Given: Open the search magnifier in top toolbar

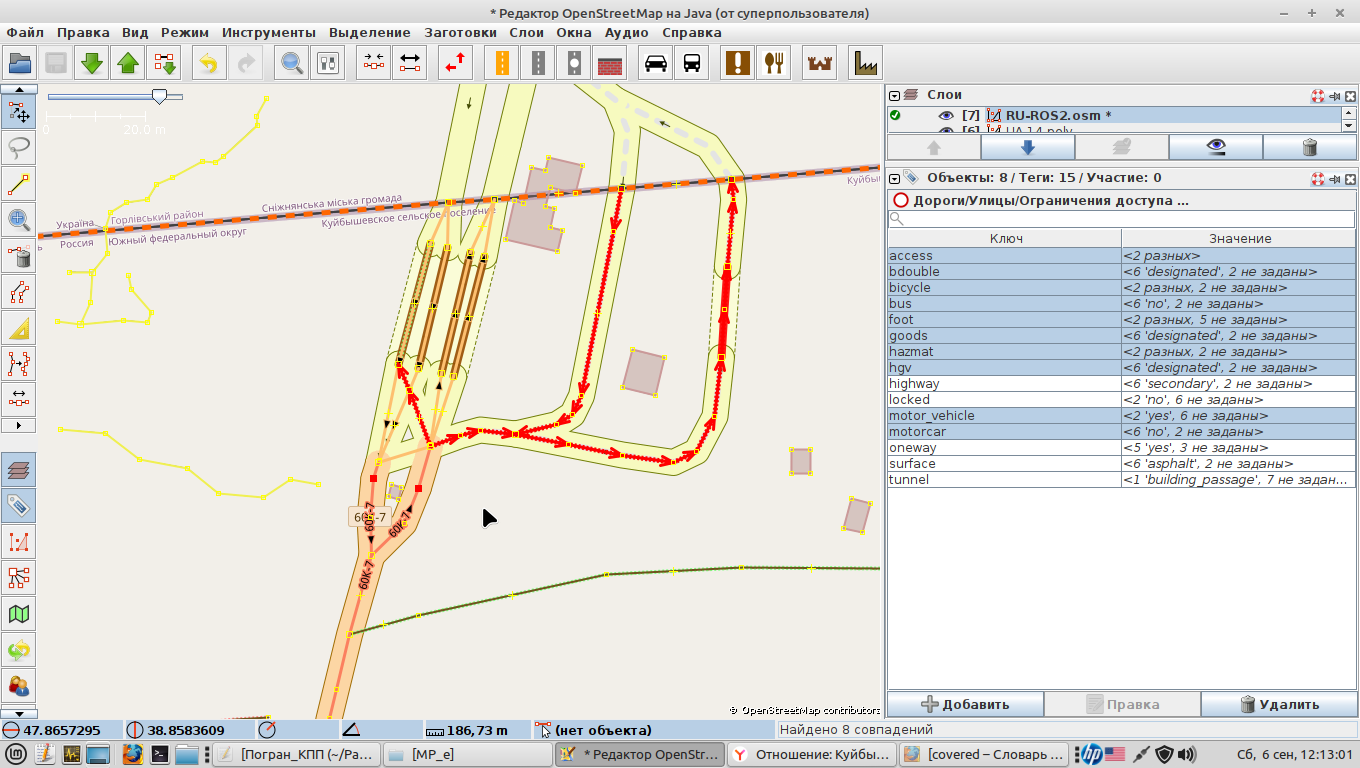Looking at the screenshot, I should (x=292, y=63).
